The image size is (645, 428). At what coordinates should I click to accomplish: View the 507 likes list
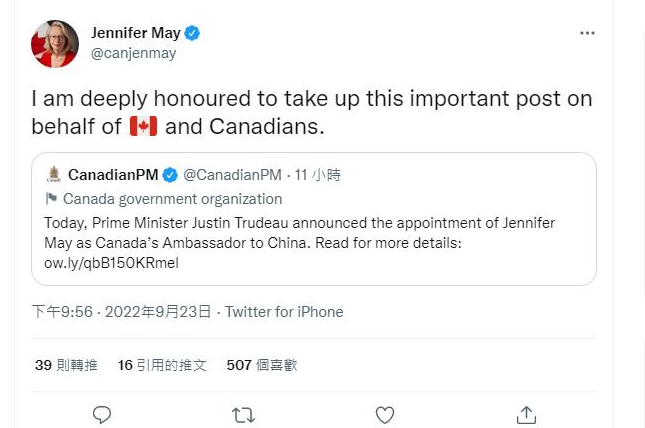(x=262, y=365)
